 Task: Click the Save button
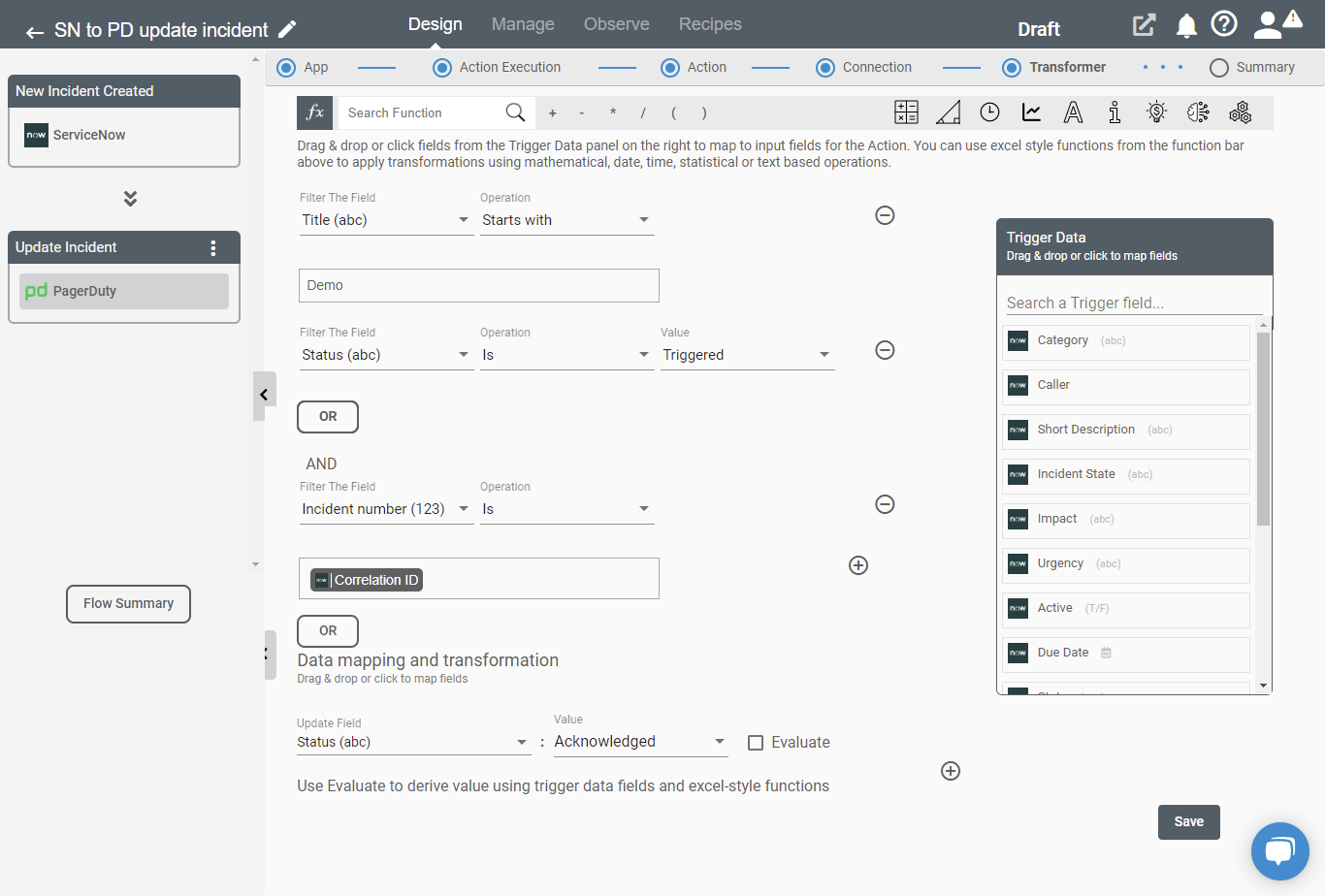tap(1188, 821)
